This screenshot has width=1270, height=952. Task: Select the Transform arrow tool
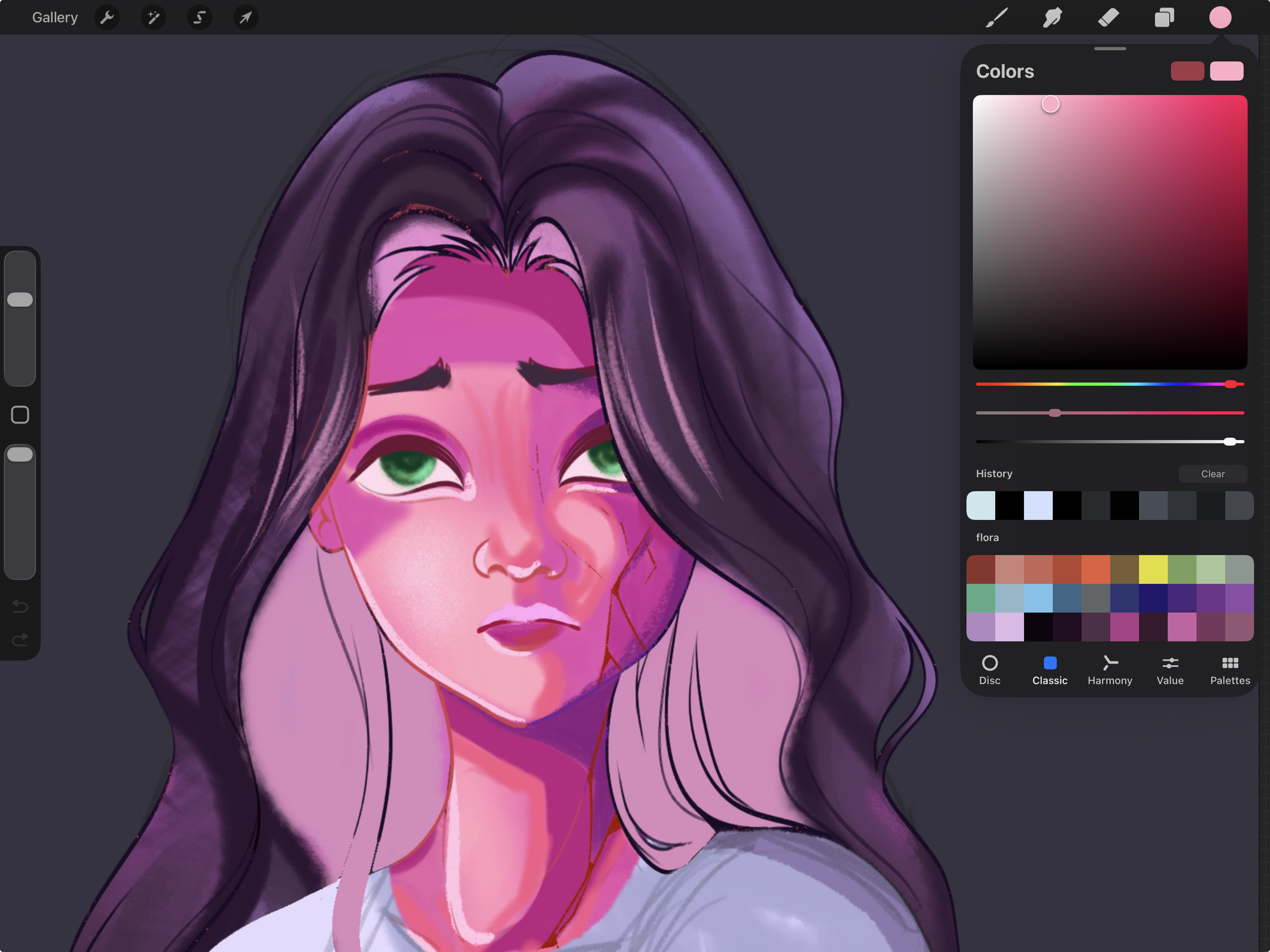click(x=246, y=17)
